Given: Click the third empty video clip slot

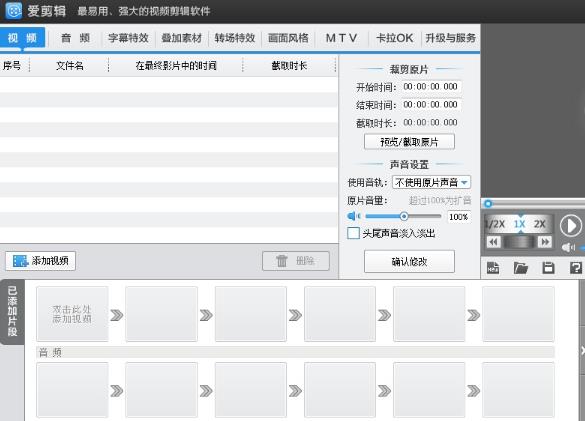Looking at the screenshot, I should tap(251, 314).
